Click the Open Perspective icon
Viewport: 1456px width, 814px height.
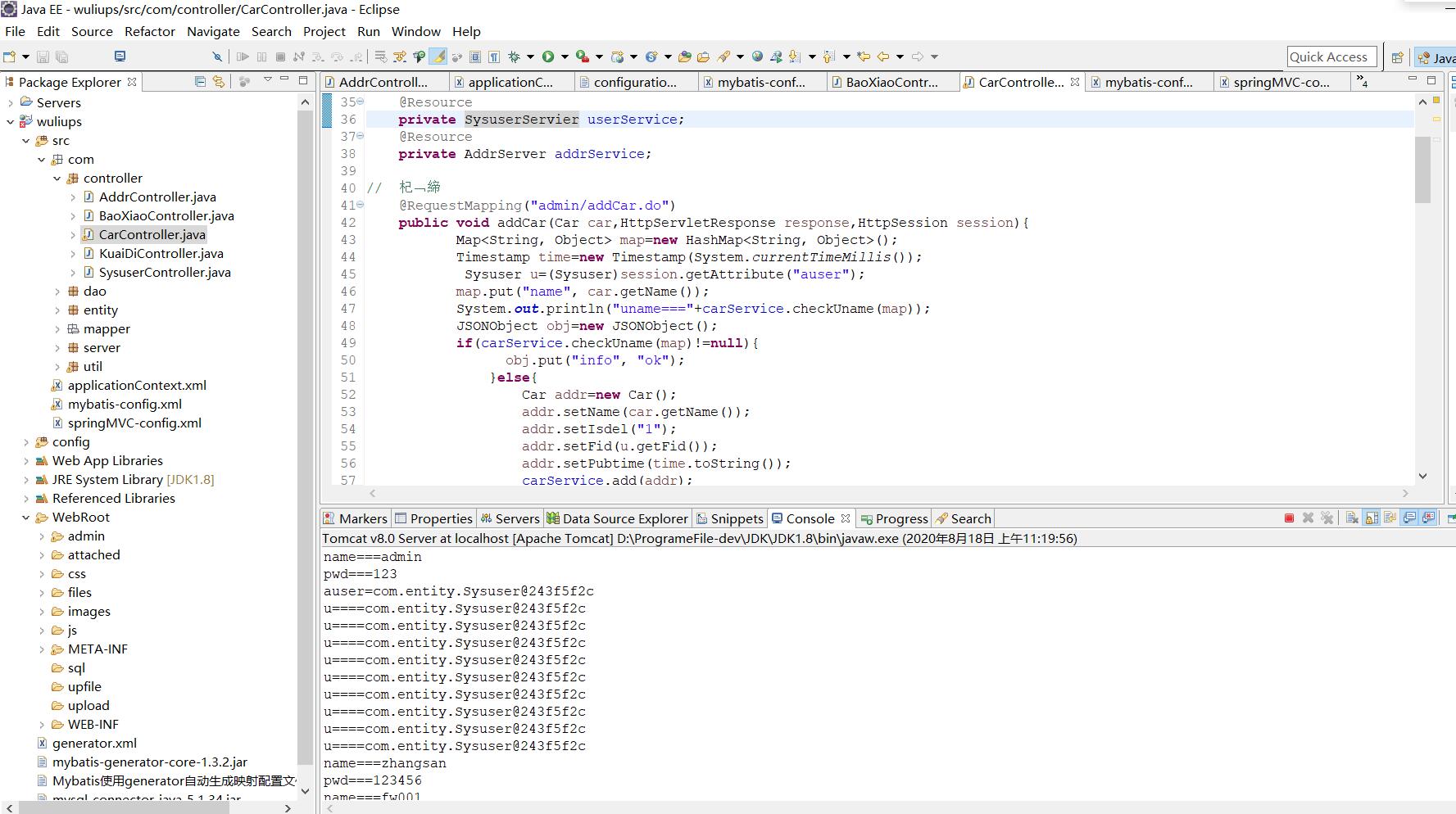[x=1397, y=57]
